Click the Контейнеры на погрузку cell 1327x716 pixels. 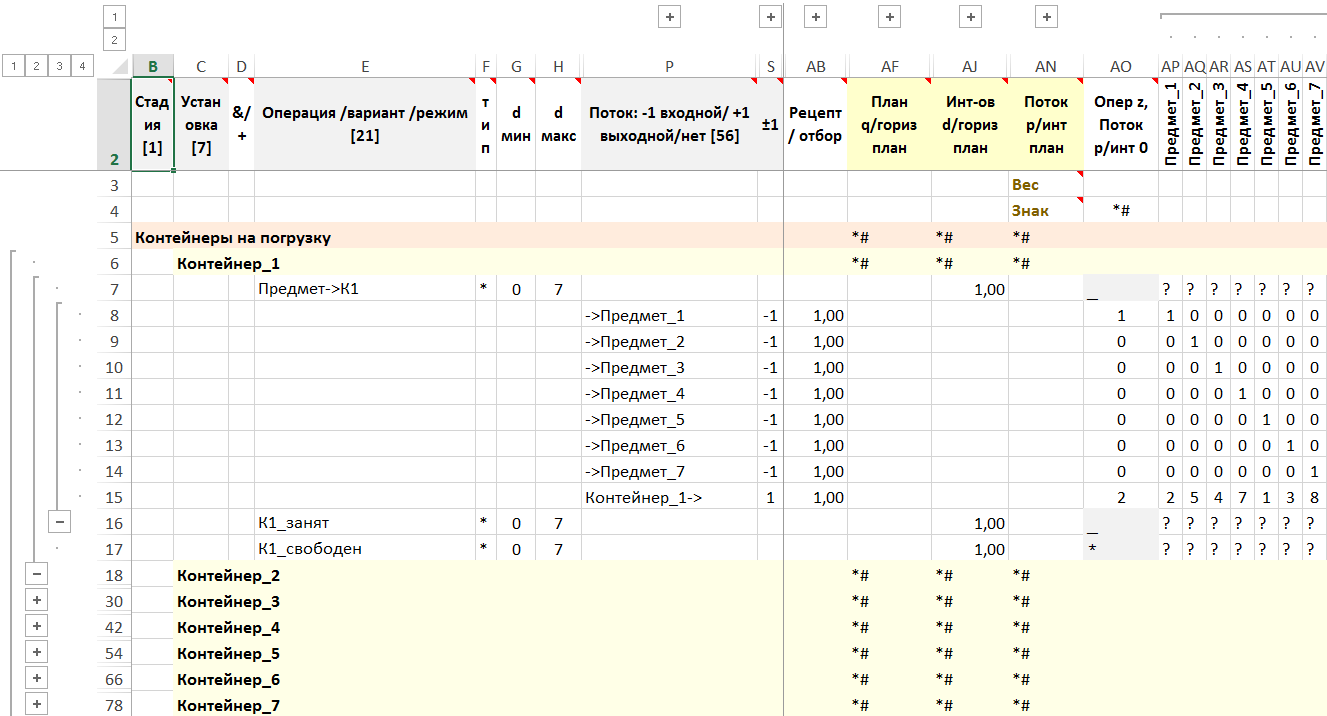point(233,238)
